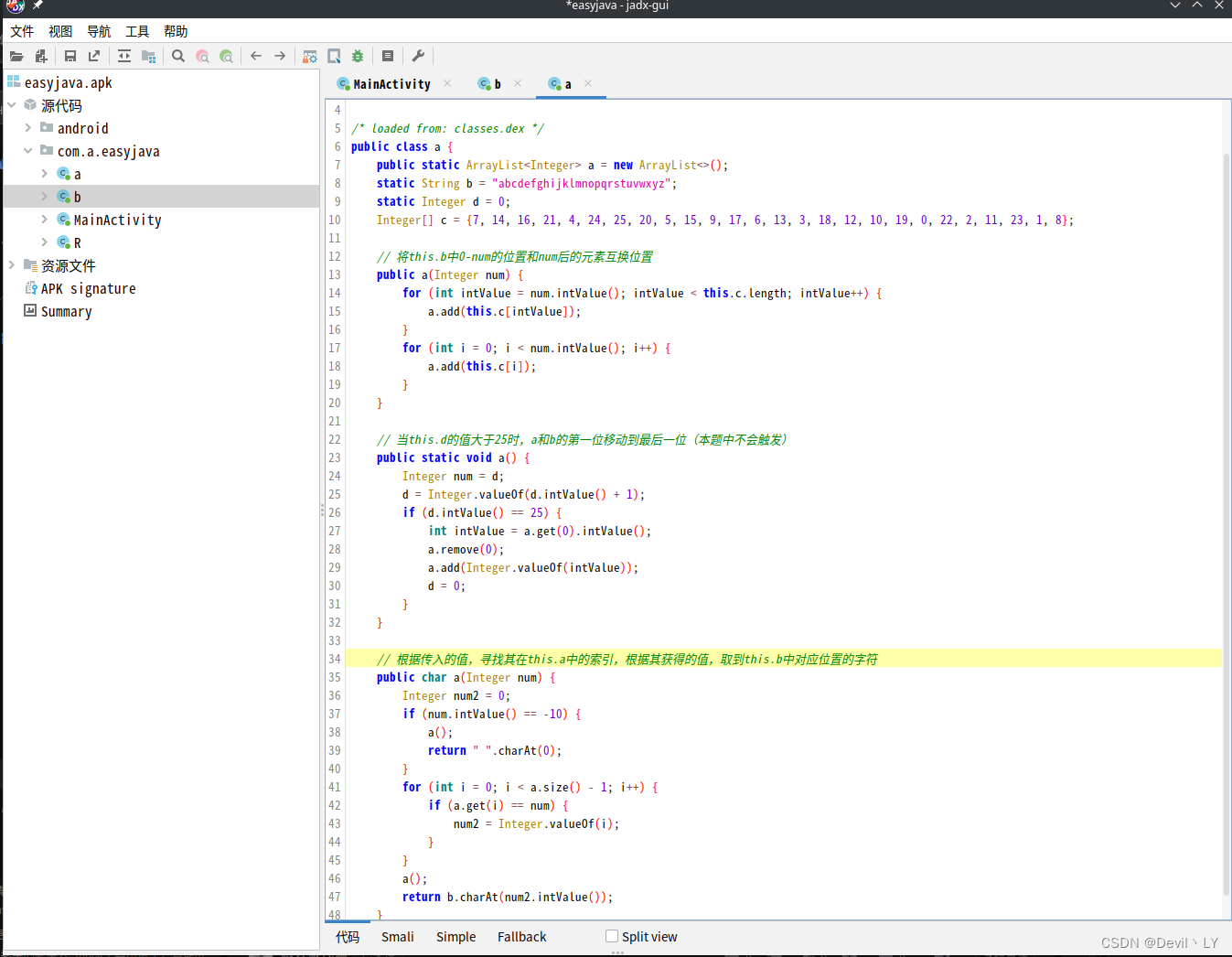The image size is (1232, 957).
Task: Open text search magnifier icon
Action: coord(178,56)
